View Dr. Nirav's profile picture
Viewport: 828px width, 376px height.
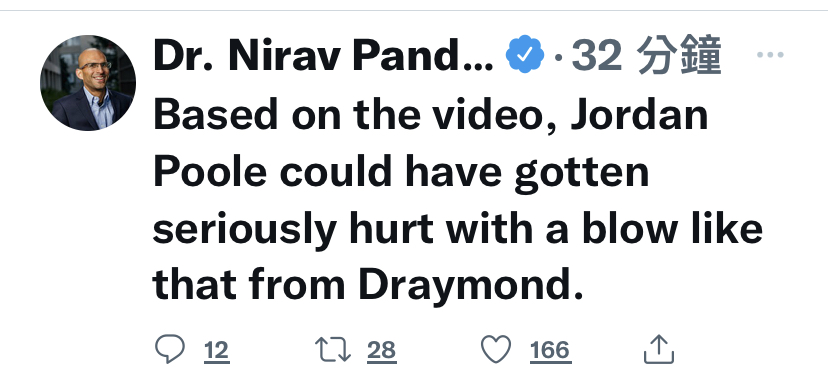(88, 83)
